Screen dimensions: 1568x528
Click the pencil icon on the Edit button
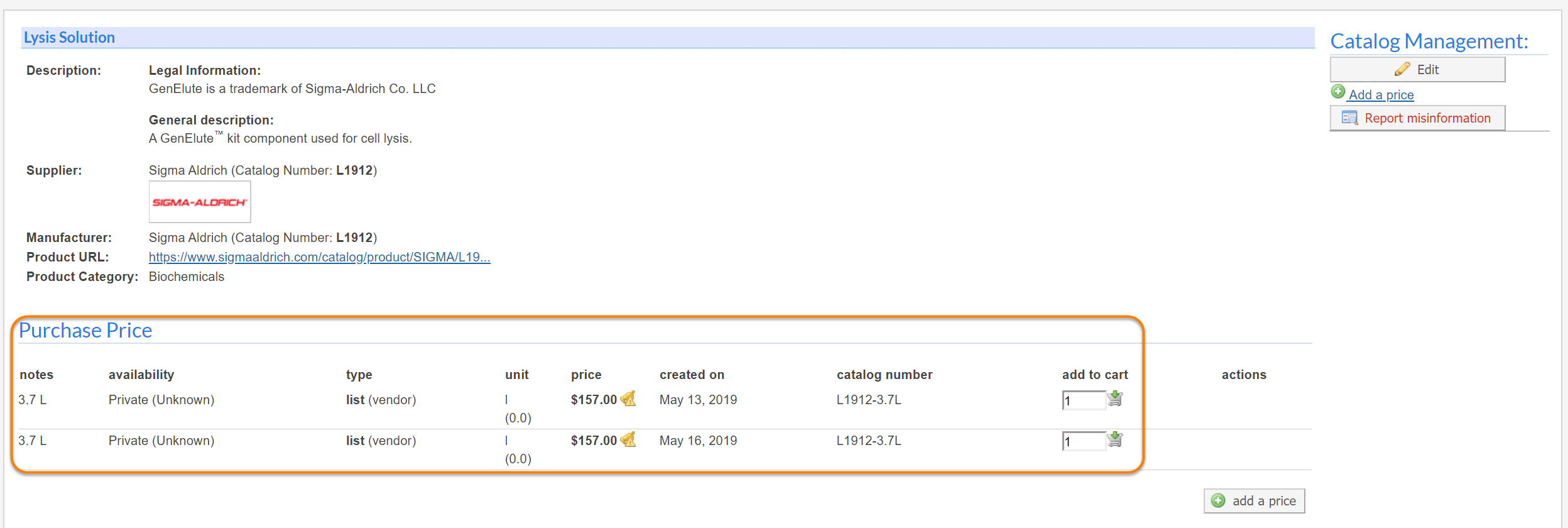1402,70
